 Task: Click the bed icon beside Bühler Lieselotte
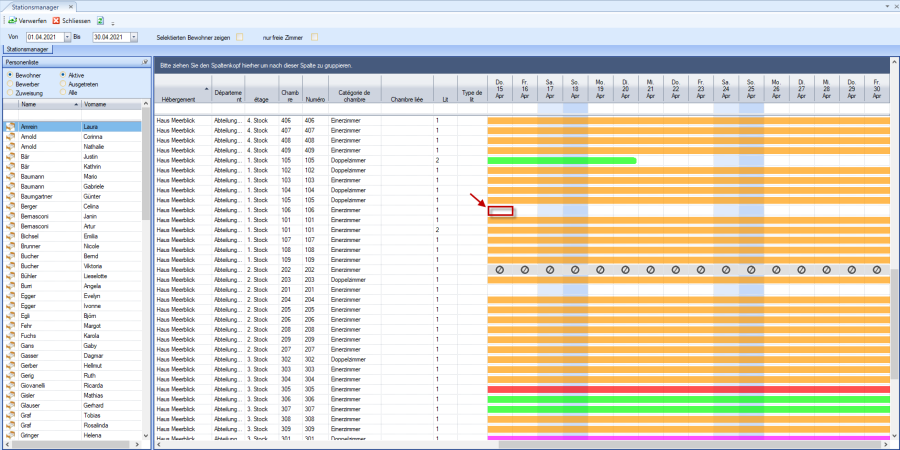[10, 276]
